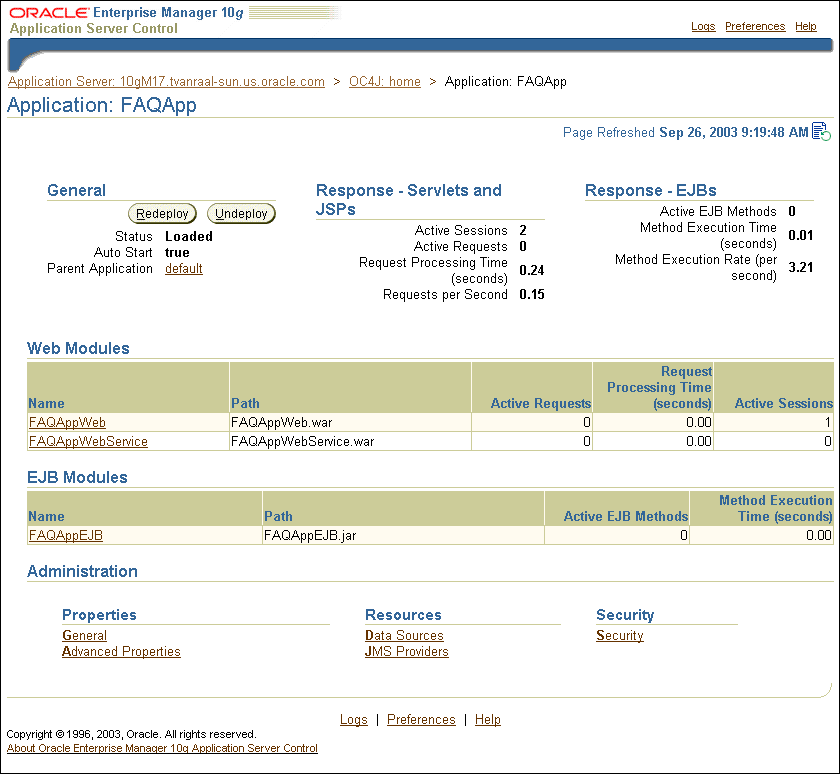
Task: Open Help link in header
Action: 805,26
